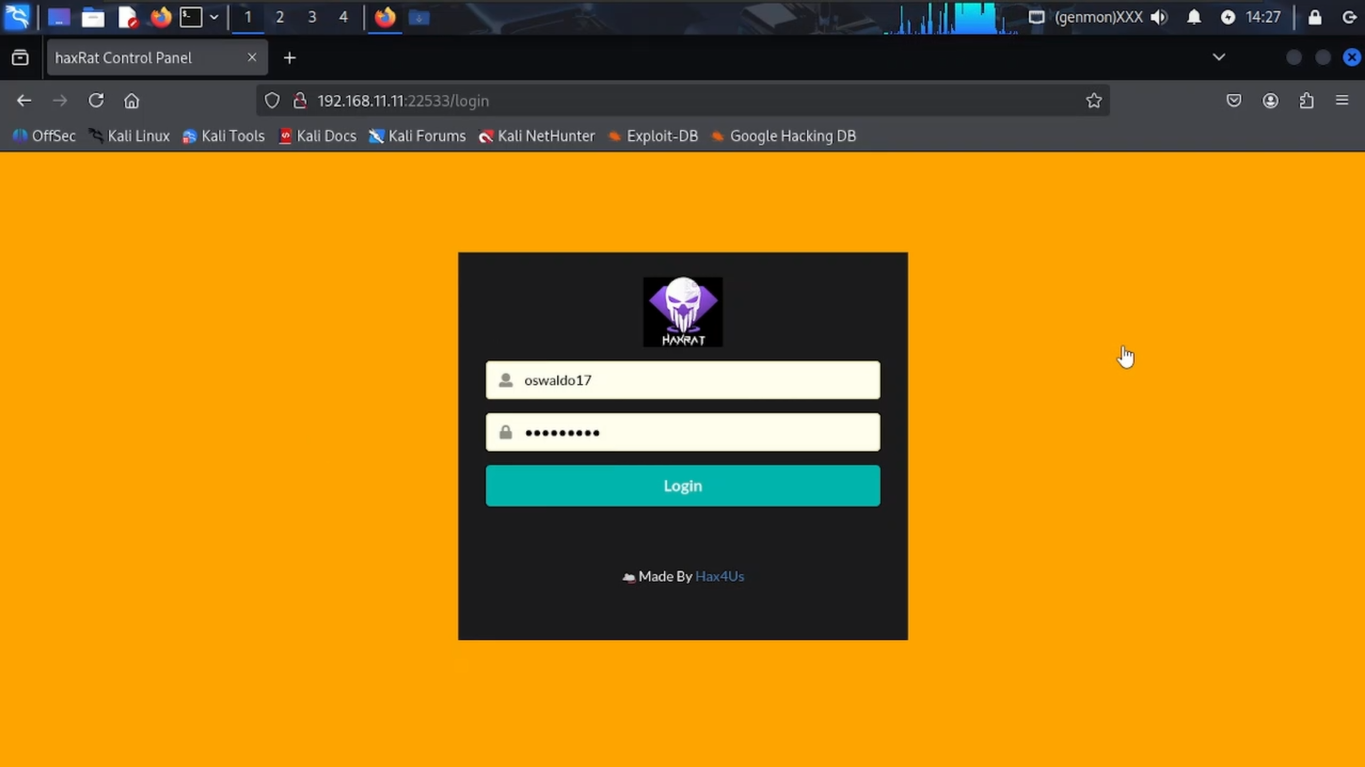This screenshot has height=767, width=1365.
Task: Click the display monitor icon in the panel
Action: [1037, 17]
